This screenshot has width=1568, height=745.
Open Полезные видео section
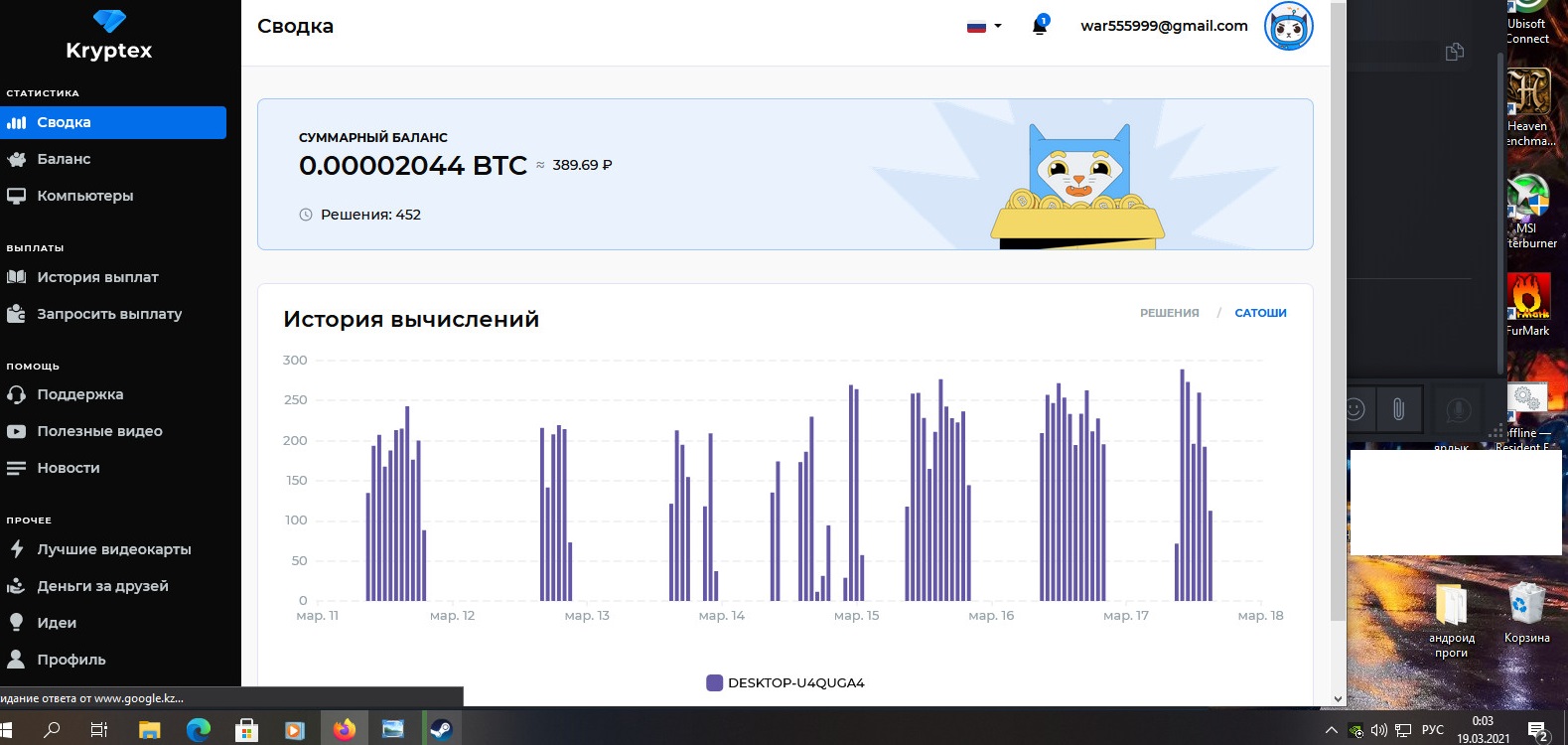99,431
